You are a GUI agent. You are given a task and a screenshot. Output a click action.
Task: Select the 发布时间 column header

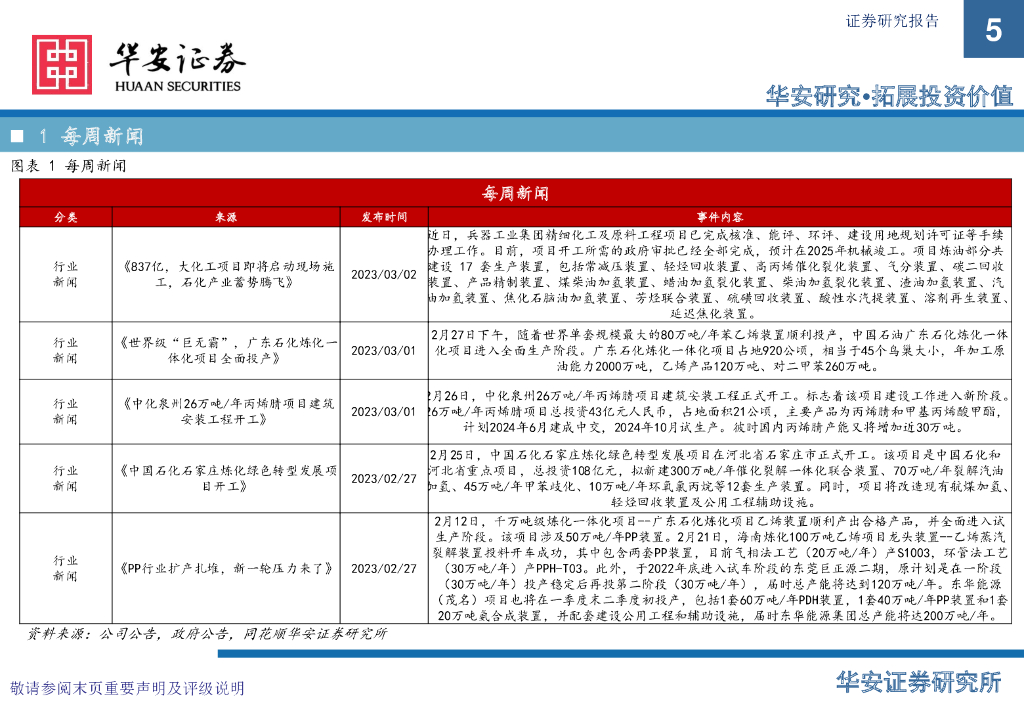(x=384, y=217)
